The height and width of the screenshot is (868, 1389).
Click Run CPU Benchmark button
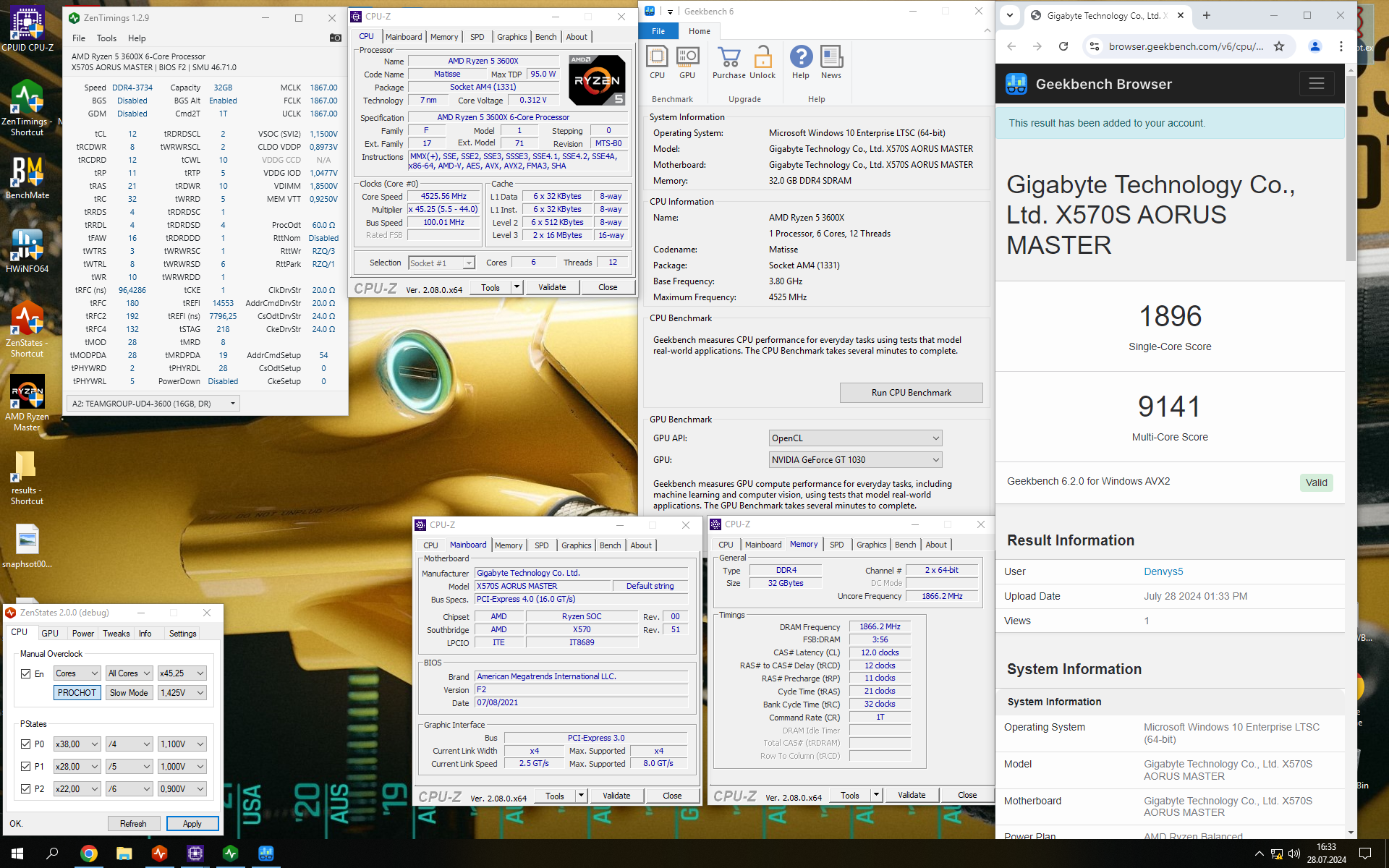[x=911, y=393]
